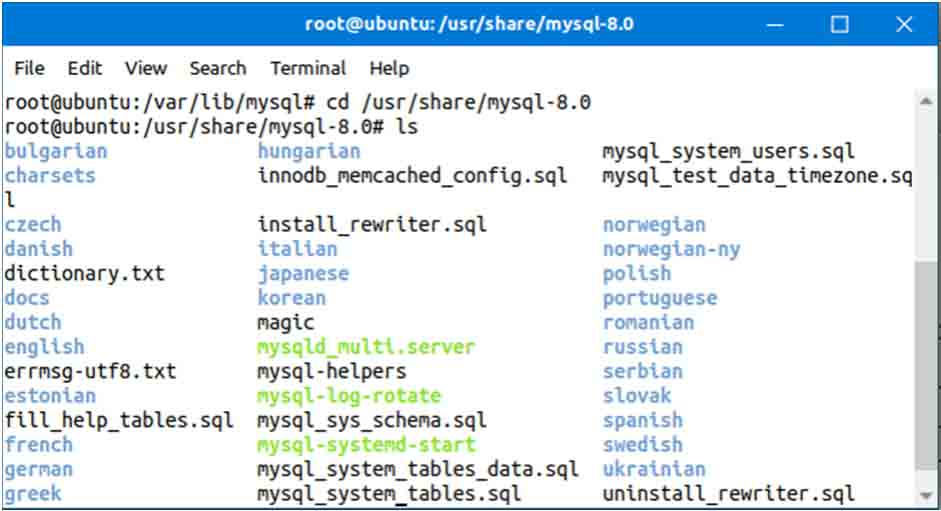Click errmsg-utf8.txt in the listing

pos(91,372)
